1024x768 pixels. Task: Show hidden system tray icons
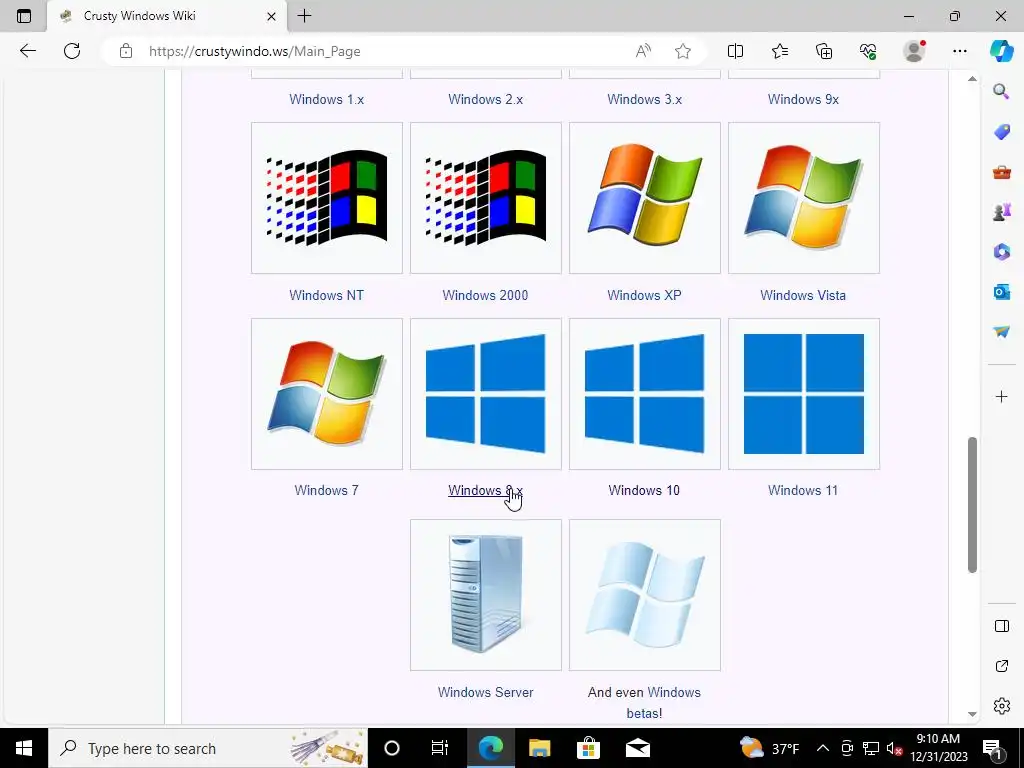pyautogui.click(x=823, y=748)
